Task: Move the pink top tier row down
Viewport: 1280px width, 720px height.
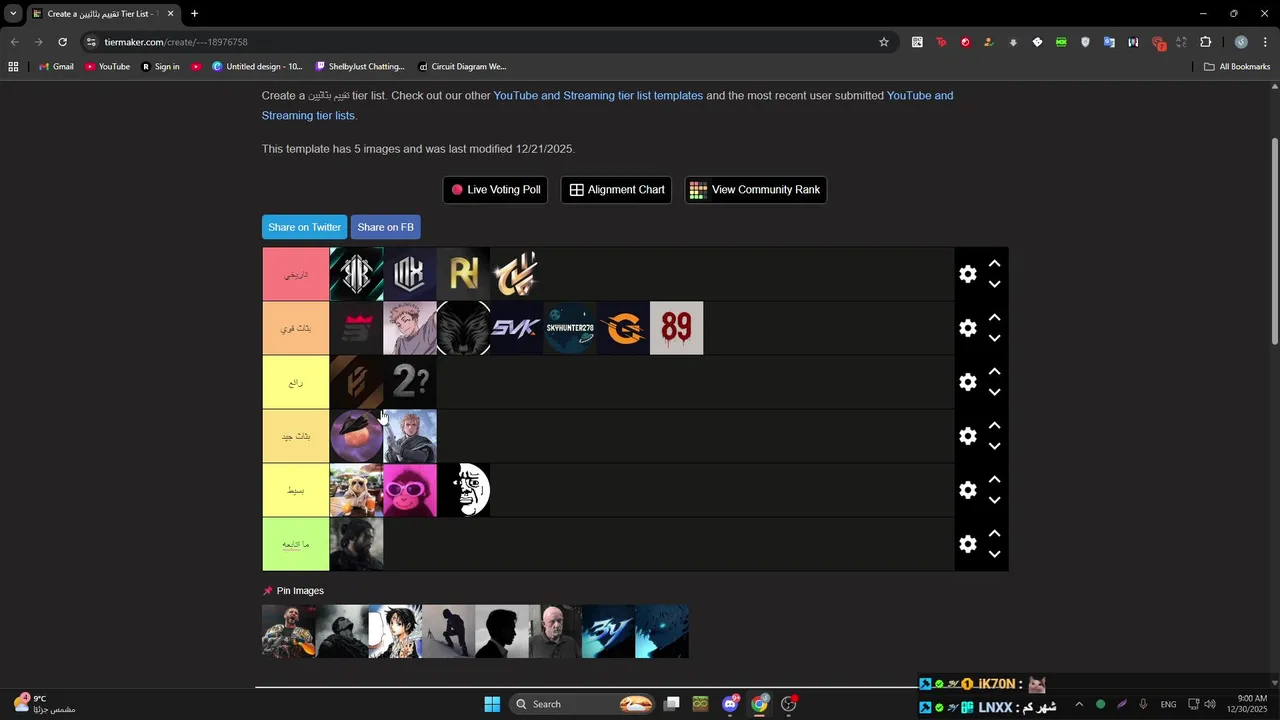Action: 994,284
